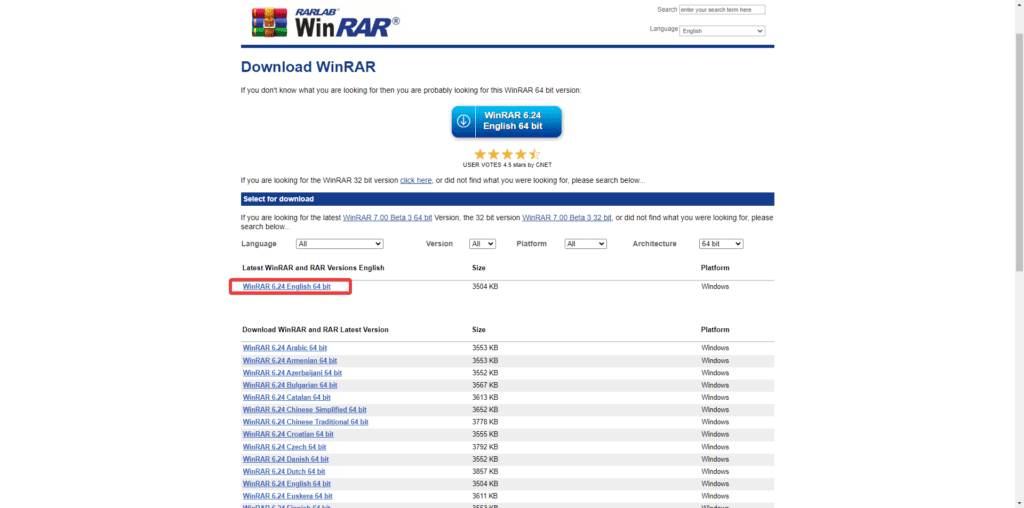Image resolution: width=1024 pixels, height=508 pixels.
Task: Open the site Language dropdown in header
Action: [x=722, y=31]
